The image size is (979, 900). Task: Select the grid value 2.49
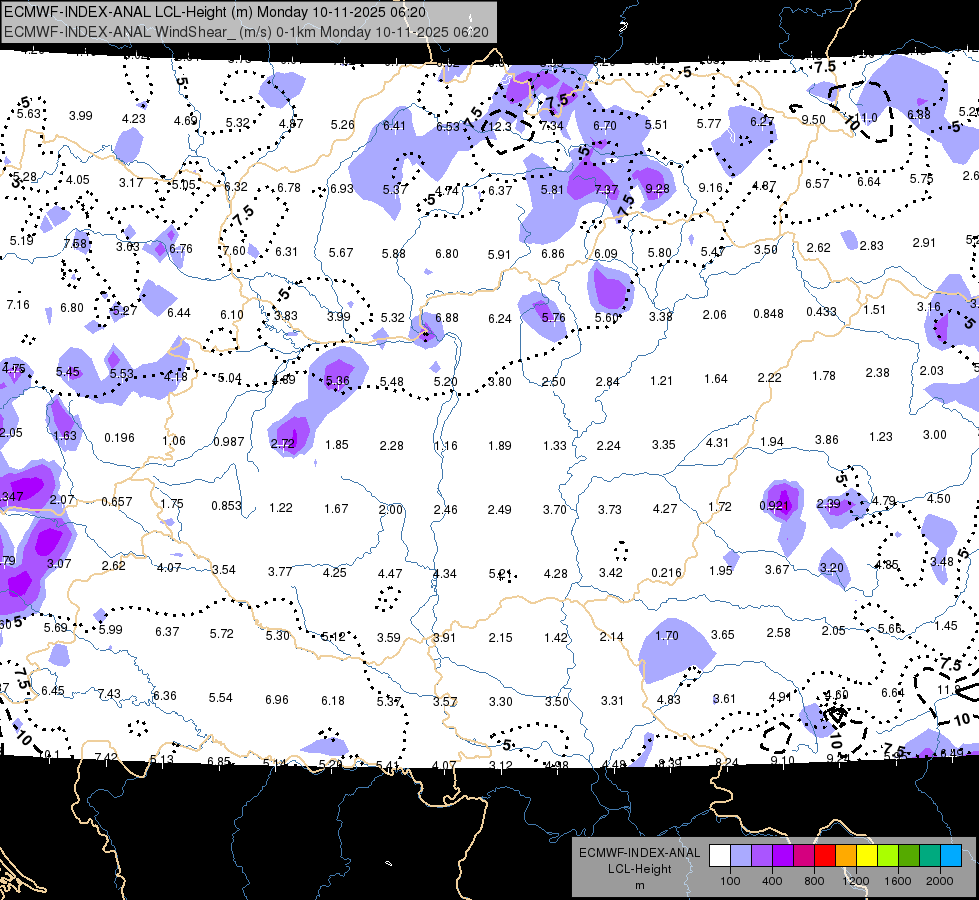coord(499,510)
